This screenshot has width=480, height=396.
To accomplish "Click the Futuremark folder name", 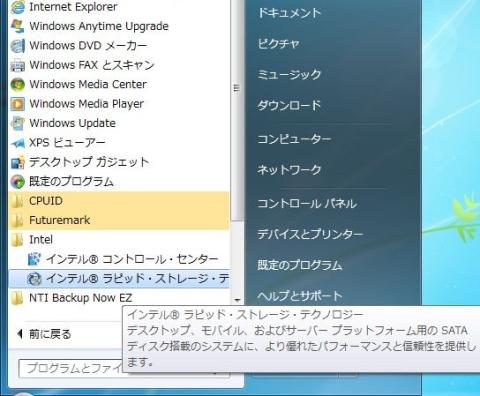I will (60, 220).
